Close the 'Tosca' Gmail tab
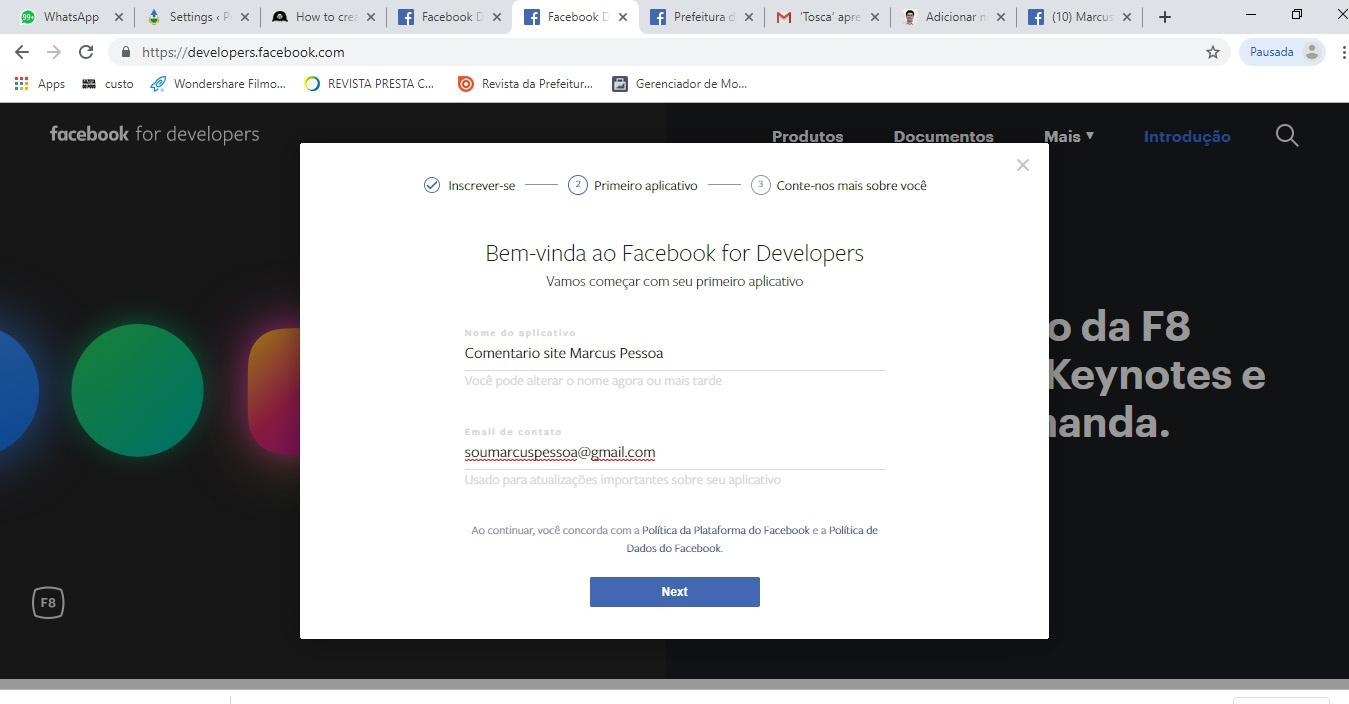The width and height of the screenshot is (1349, 704). [x=875, y=17]
